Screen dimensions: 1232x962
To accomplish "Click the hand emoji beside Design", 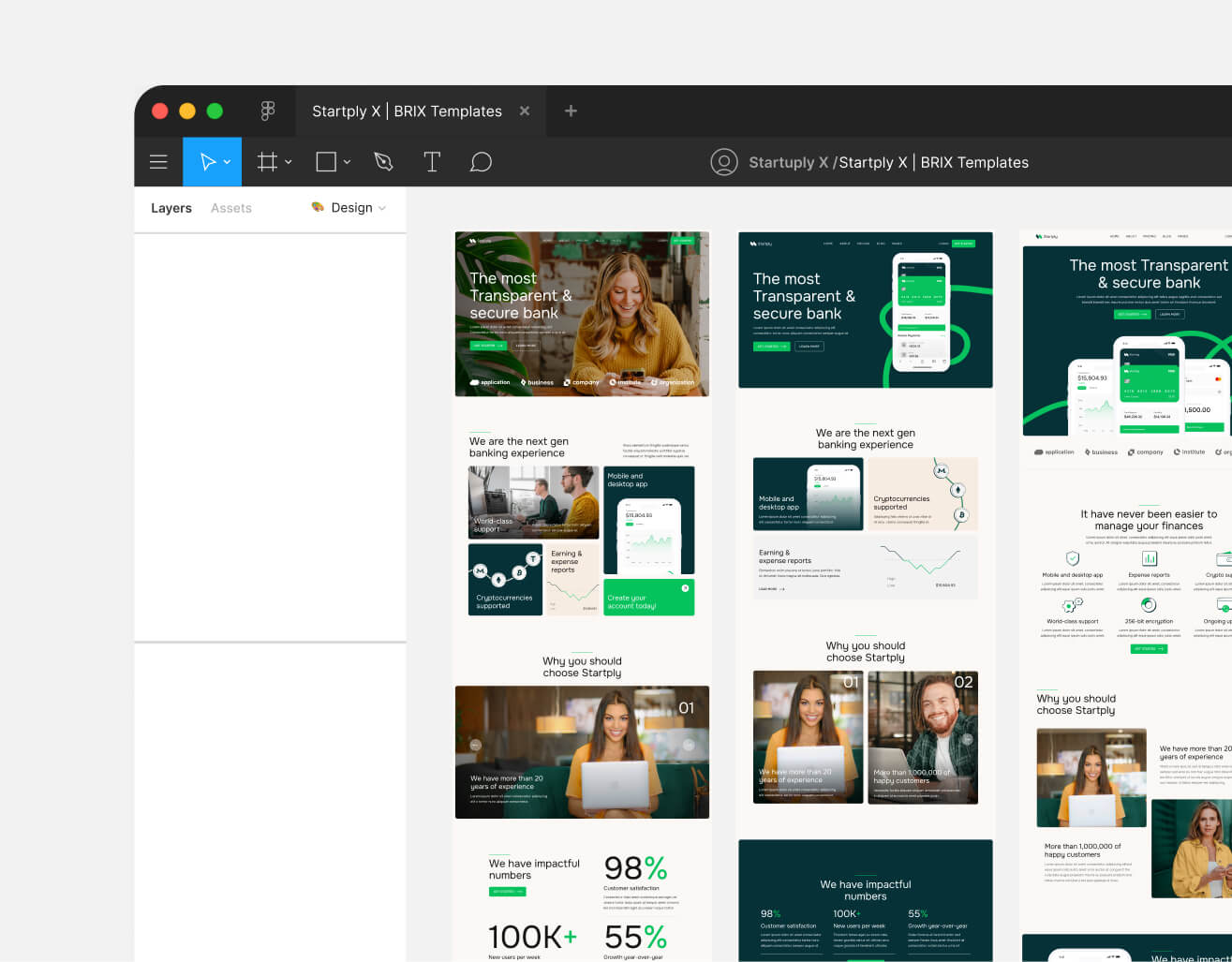I will click(317, 208).
